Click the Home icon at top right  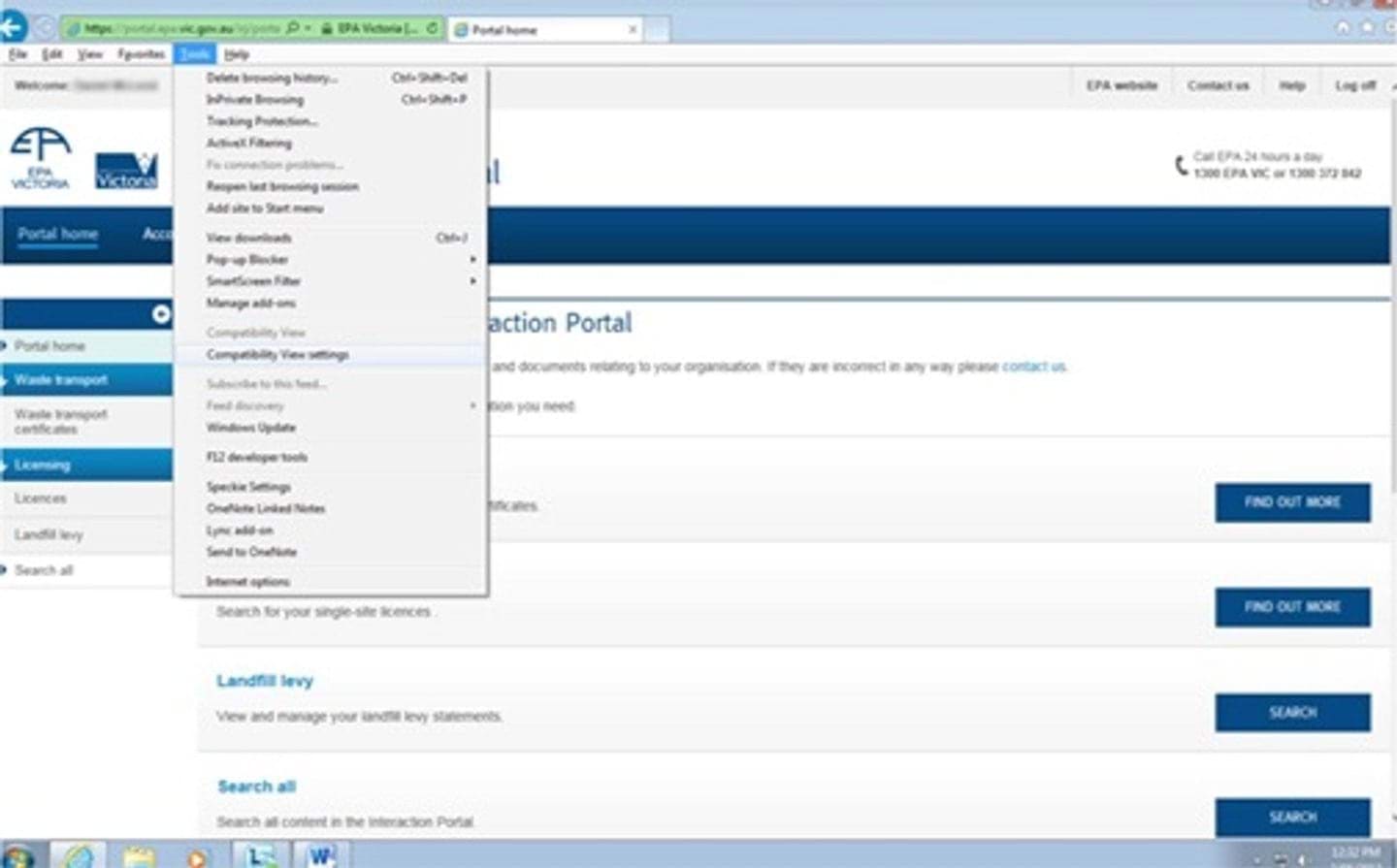pos(1342,26)
